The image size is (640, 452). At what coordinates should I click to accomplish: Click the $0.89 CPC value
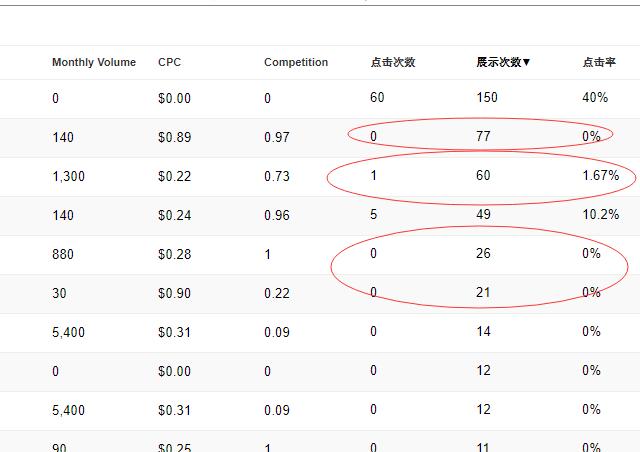pyautogui.click(x=174, y=137)
